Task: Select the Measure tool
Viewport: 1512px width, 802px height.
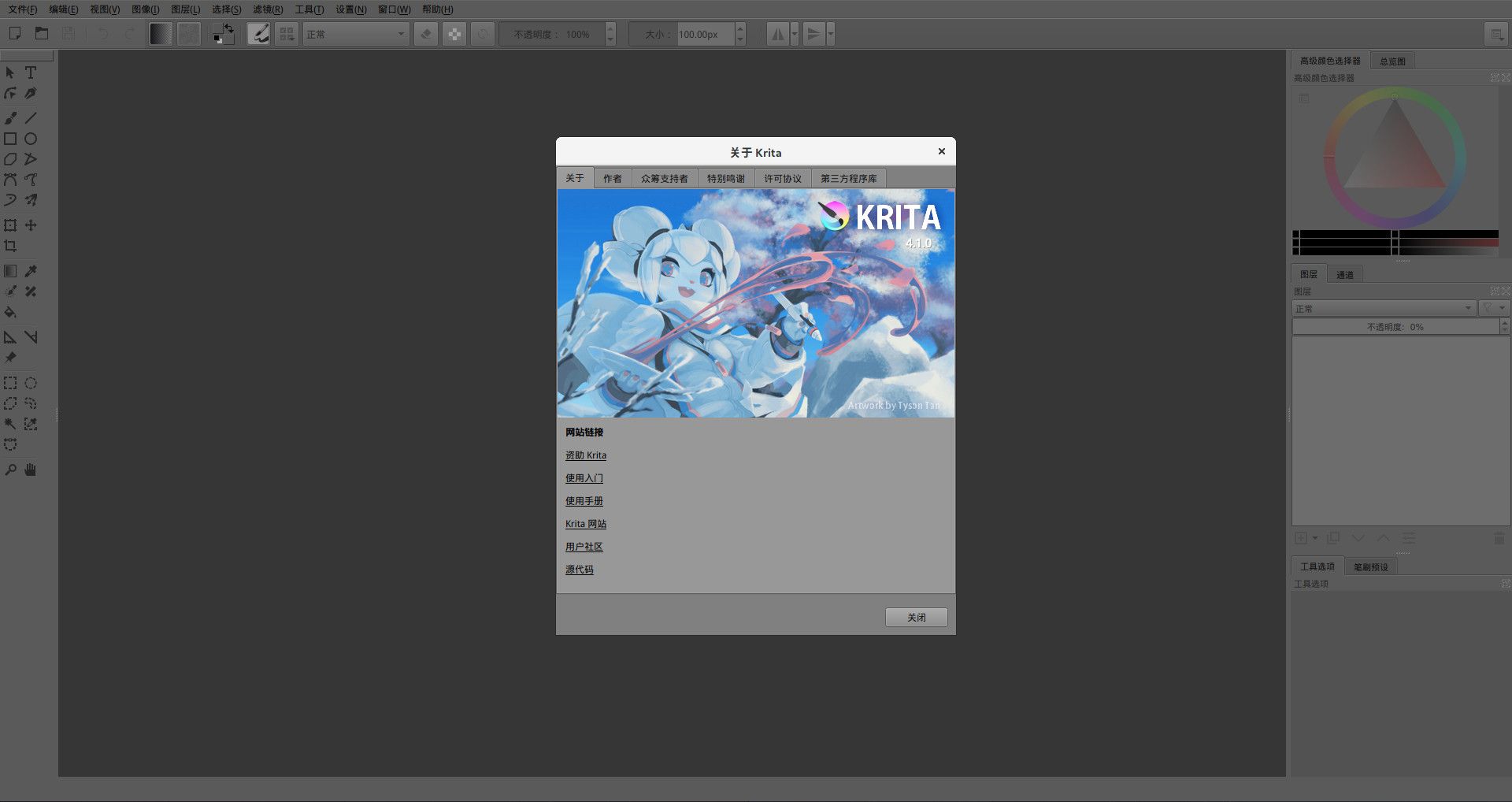Action: [x=31, y=337]
